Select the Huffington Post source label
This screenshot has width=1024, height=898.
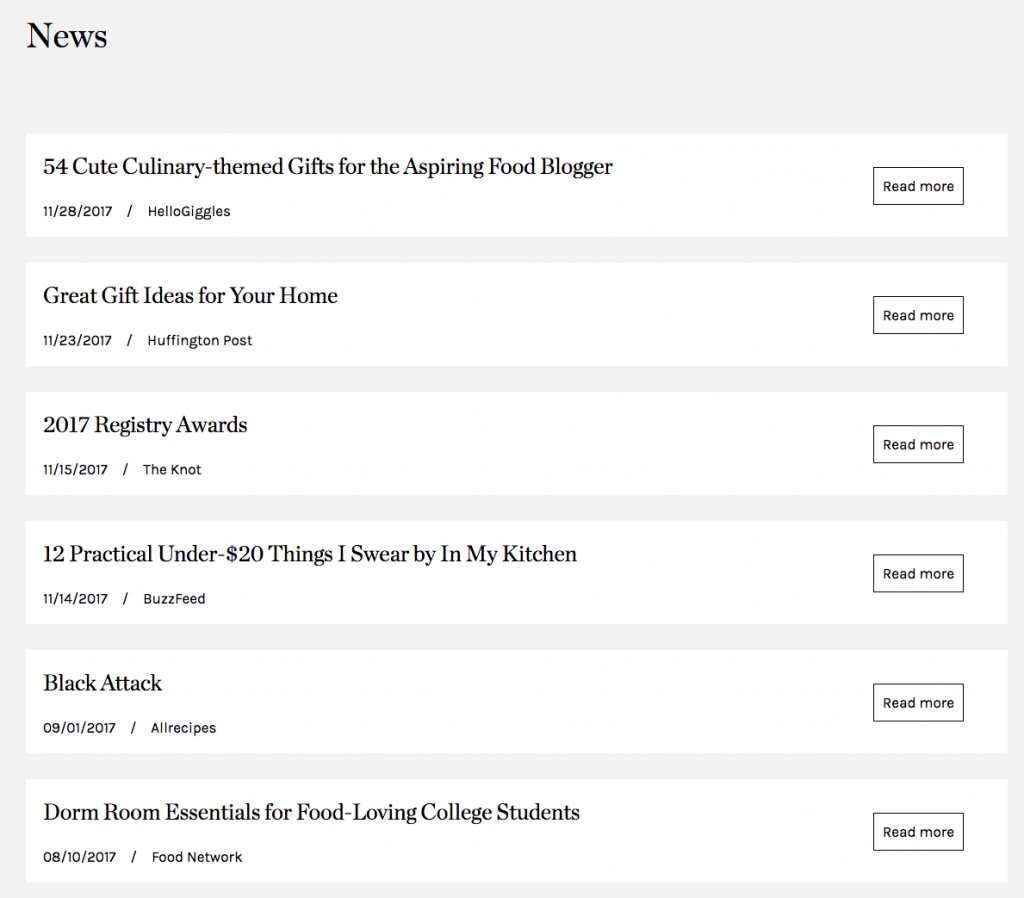[199, 341]
